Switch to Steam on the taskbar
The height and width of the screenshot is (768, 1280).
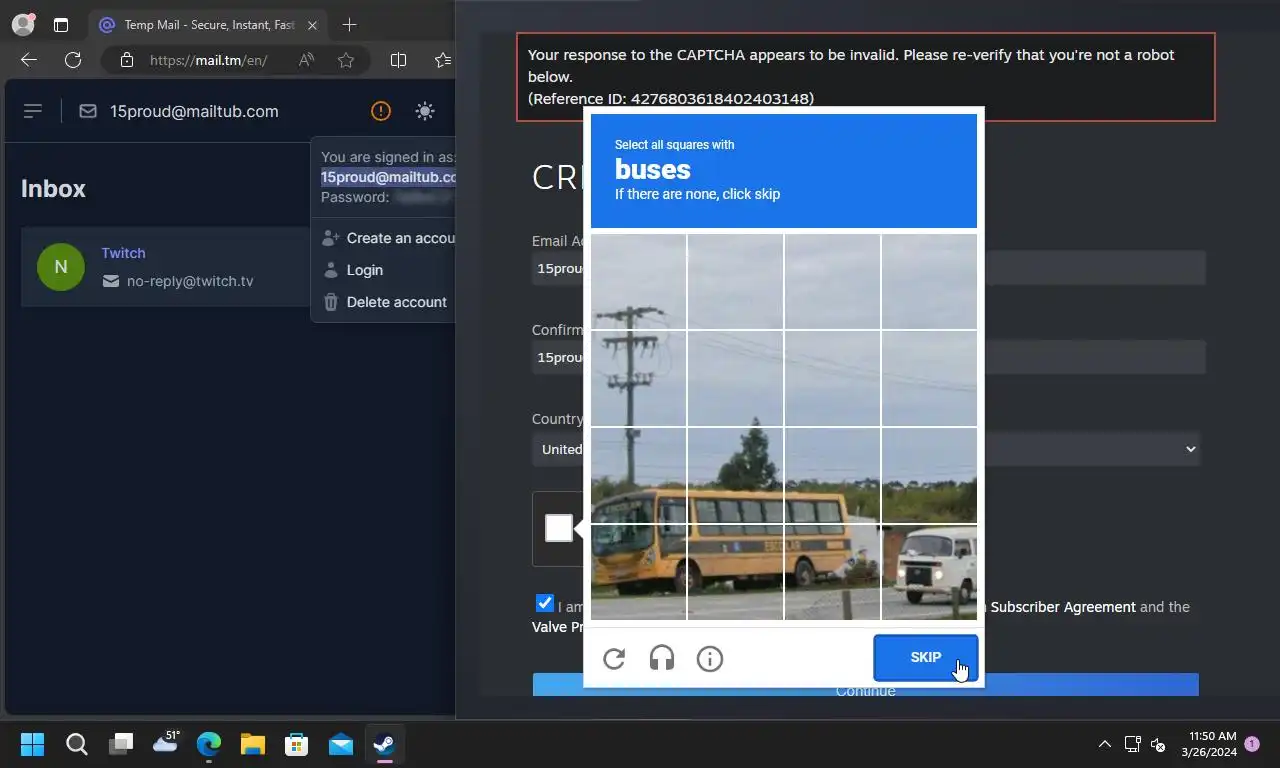[385, 744]
